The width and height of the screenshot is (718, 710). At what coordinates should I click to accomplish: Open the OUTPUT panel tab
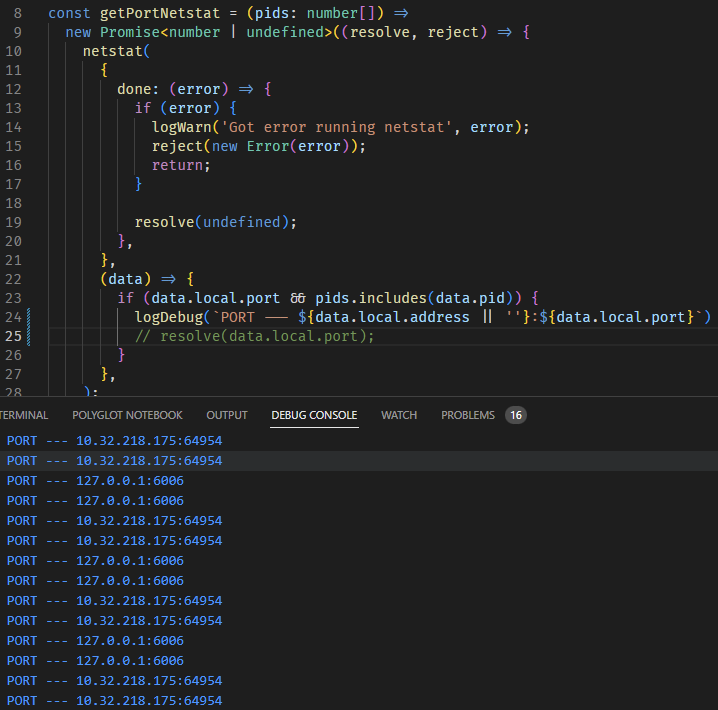point(227,415)
